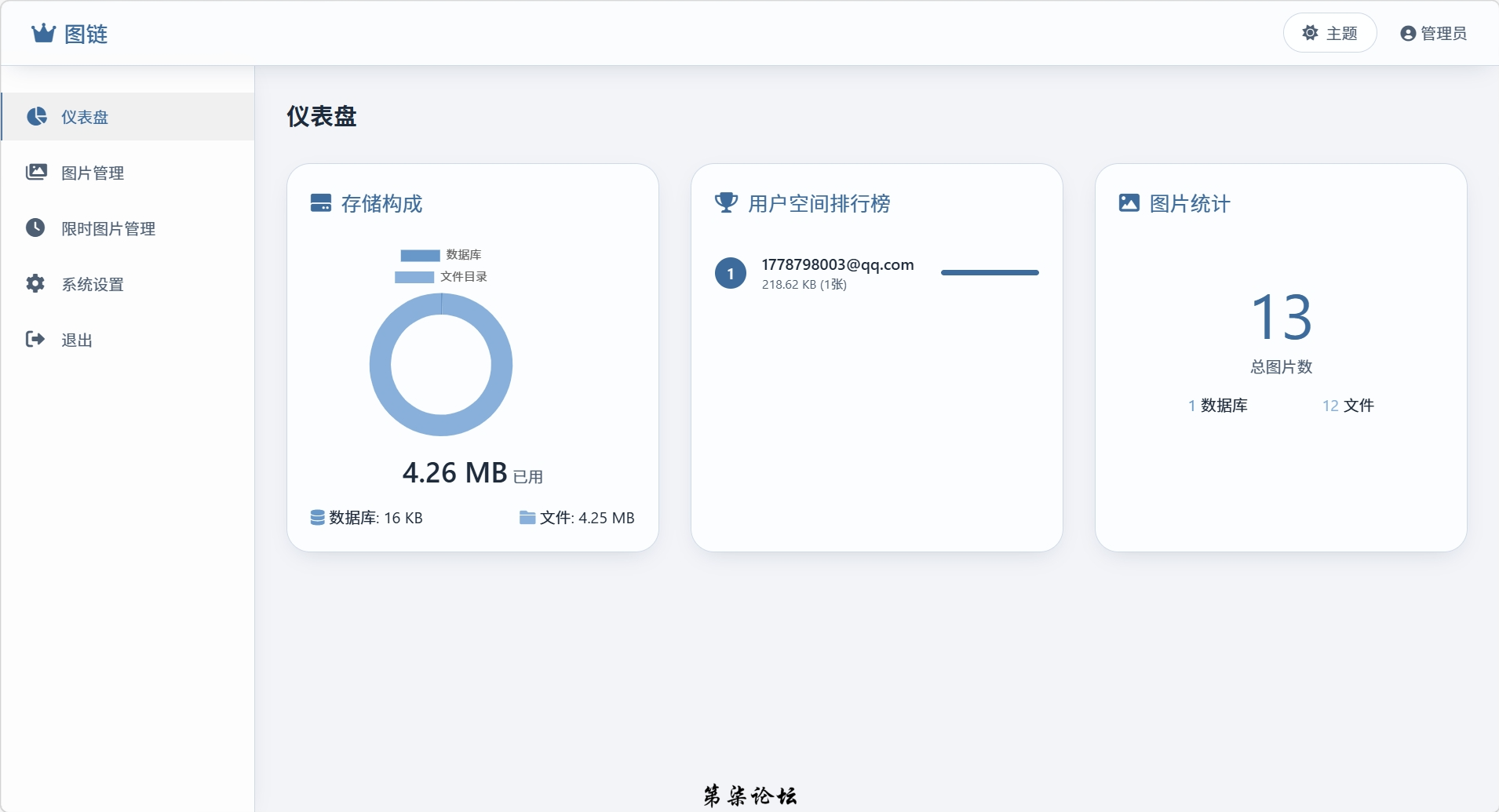Click the 图链 site title link
Image resolution: width=1499 pixels, height=812 pixels.
(86, 35)
